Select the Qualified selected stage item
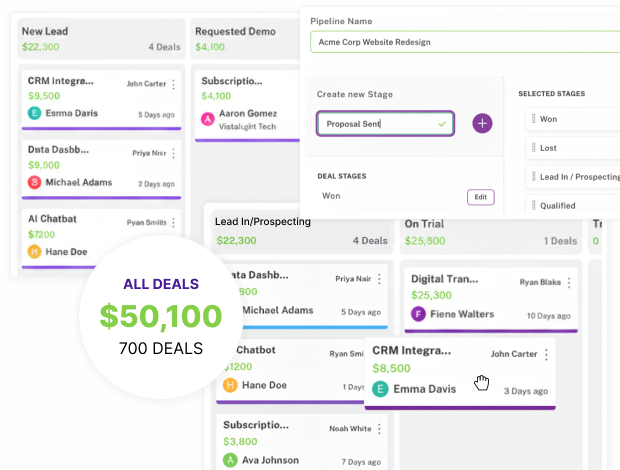The height and width of the screenshot is (470, 620). [x=573, y=204]
